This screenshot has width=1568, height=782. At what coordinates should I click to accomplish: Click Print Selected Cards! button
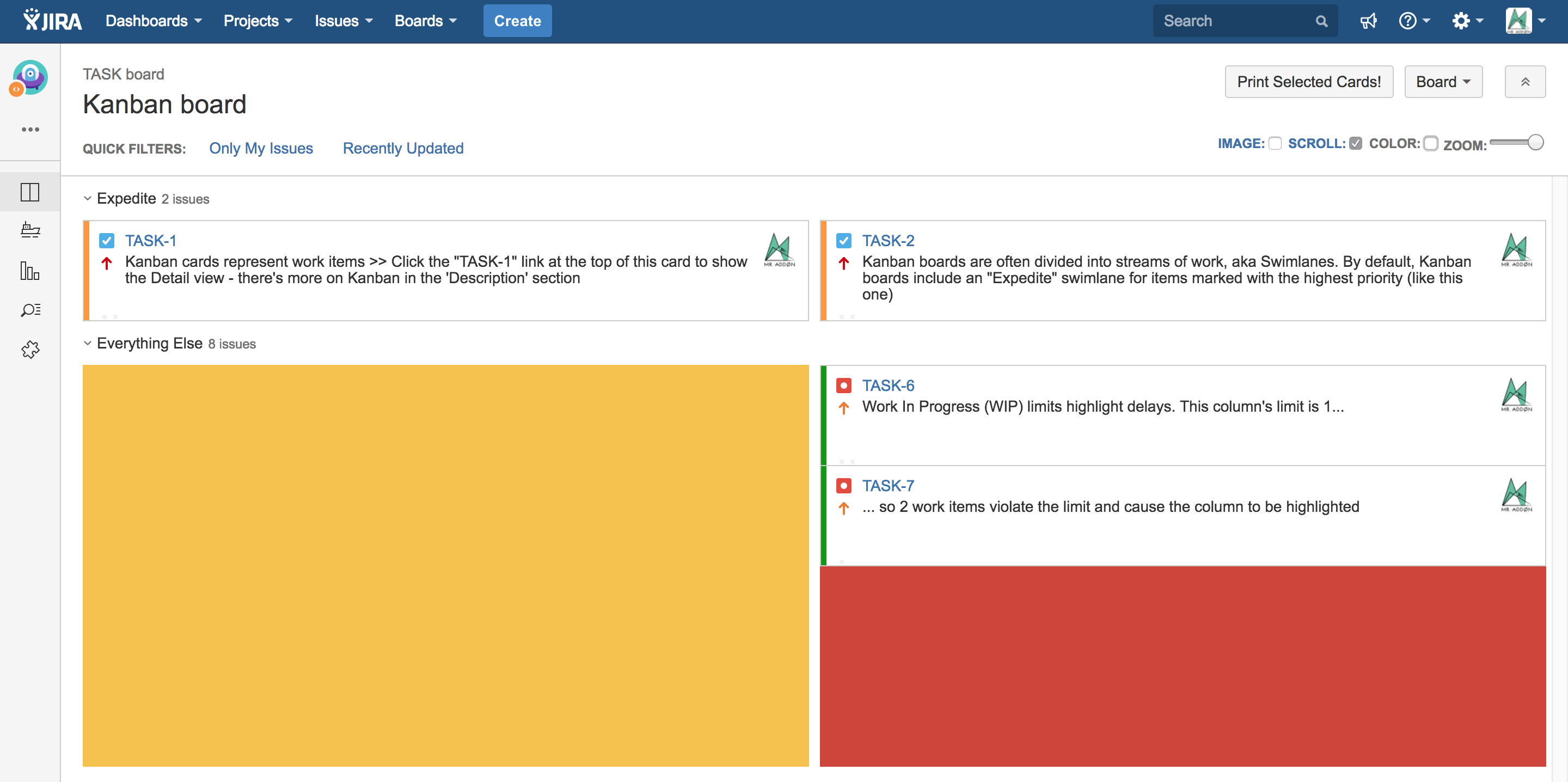click(1308, 82)
